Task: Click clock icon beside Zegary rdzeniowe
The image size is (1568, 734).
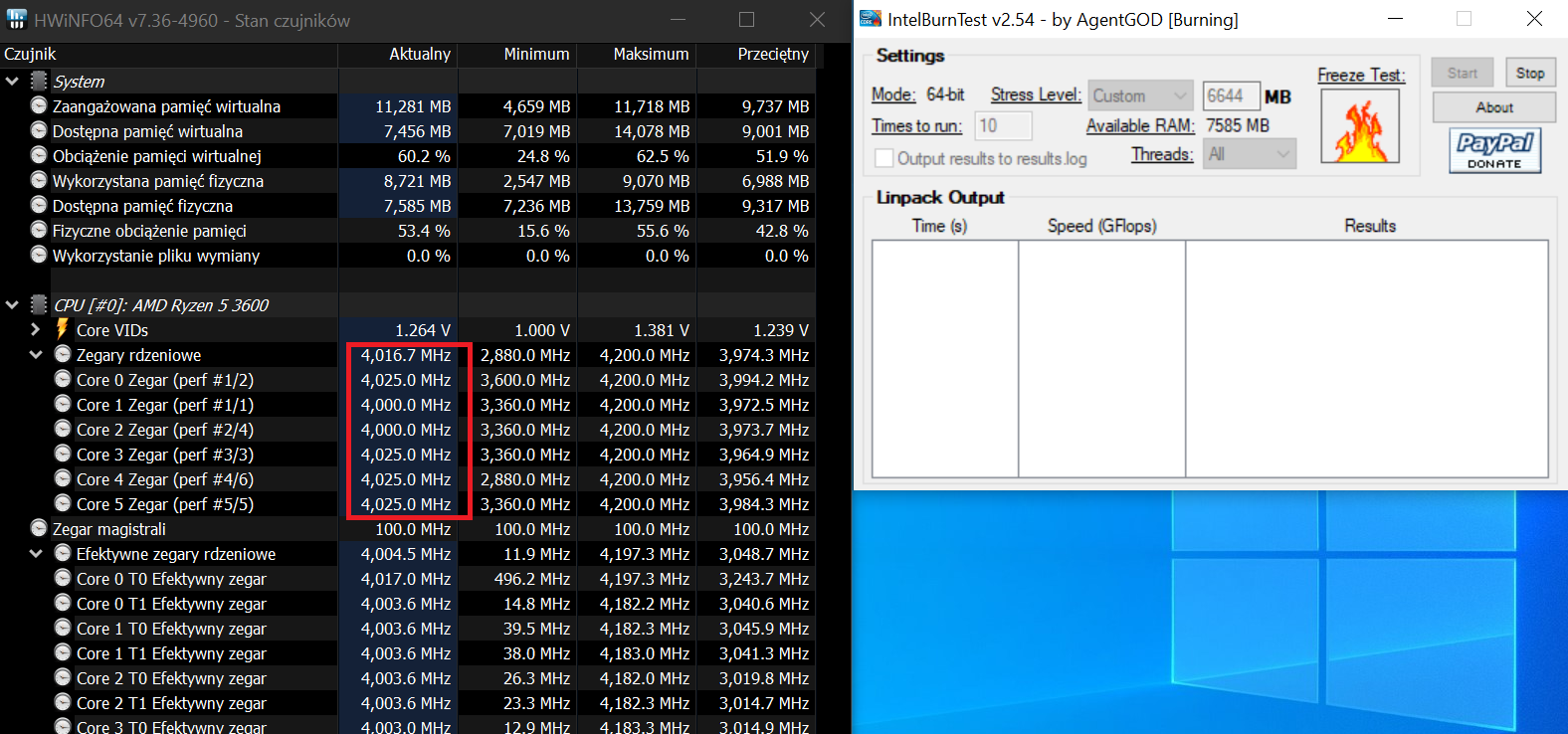Action: (x=63, y=354)
